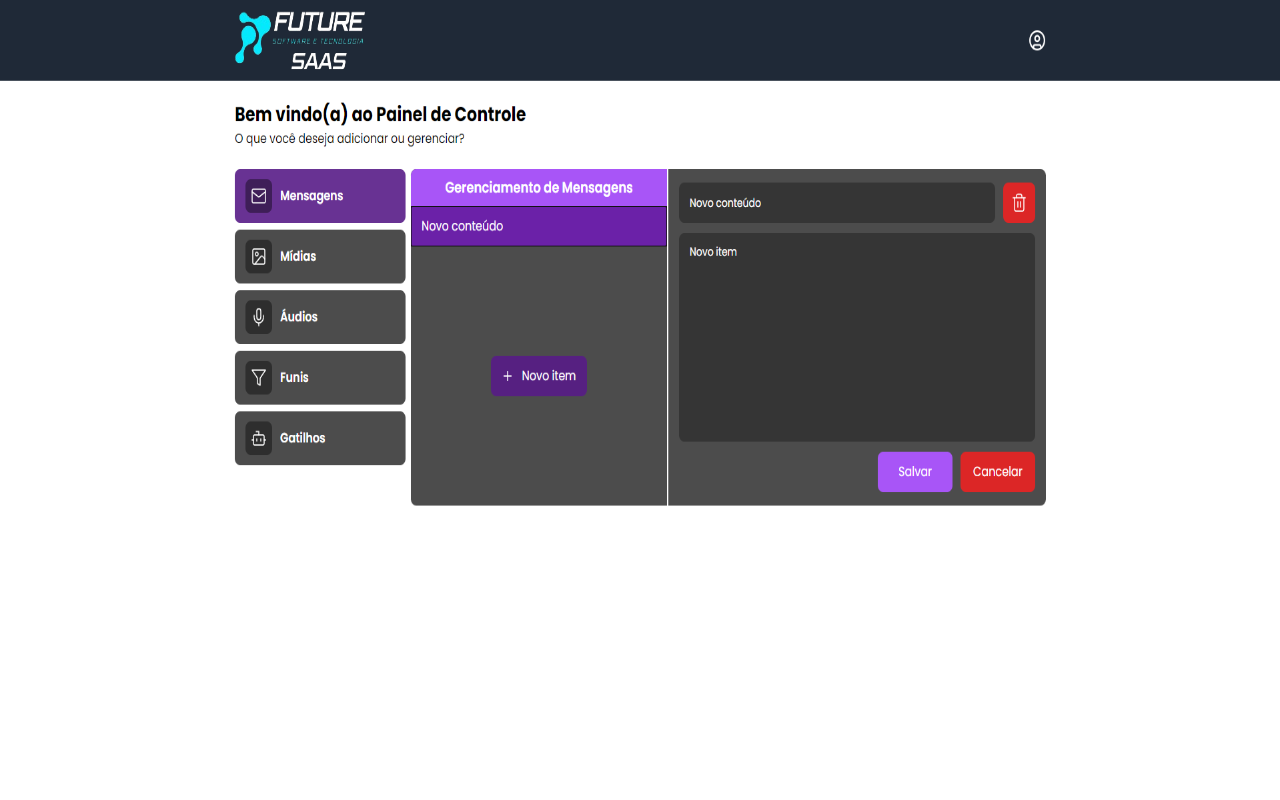
Task: Click the 'O que você deseja adicionar ou gerenciar?' text
Action: 349,139
